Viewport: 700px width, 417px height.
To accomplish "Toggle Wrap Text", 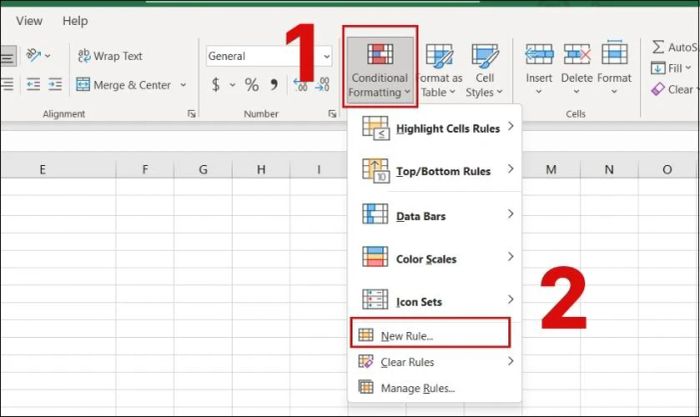I will (x=110, y=56).
